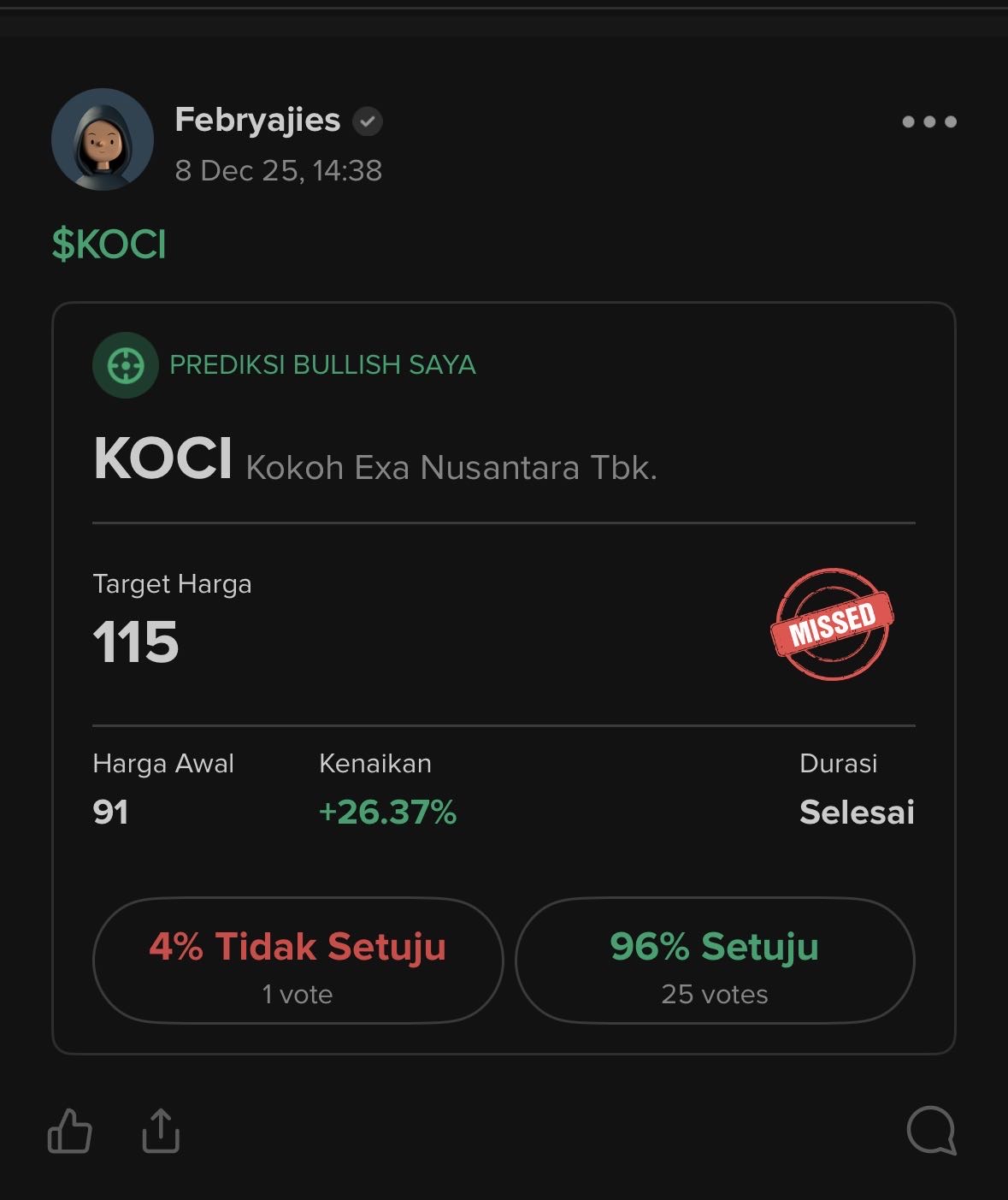Open the three-dot post options menu

tap(929, 121)
